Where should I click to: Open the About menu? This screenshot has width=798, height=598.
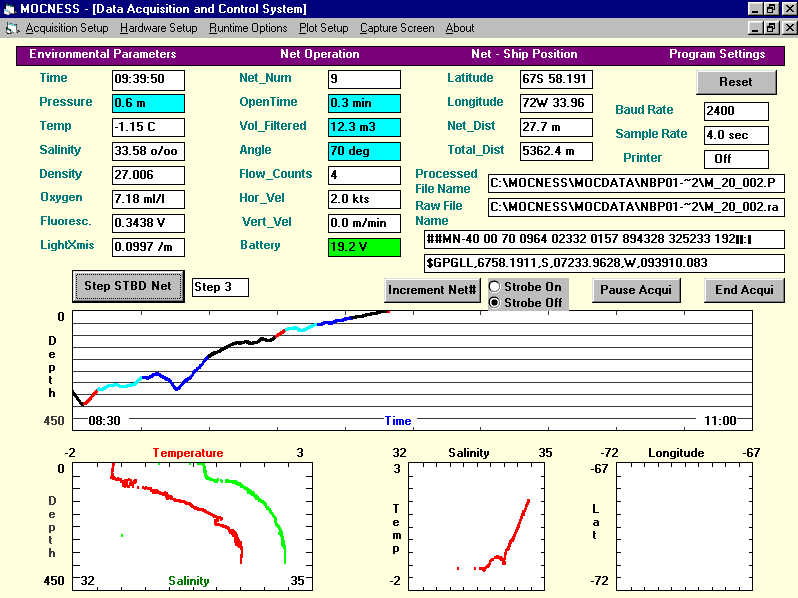460,28
